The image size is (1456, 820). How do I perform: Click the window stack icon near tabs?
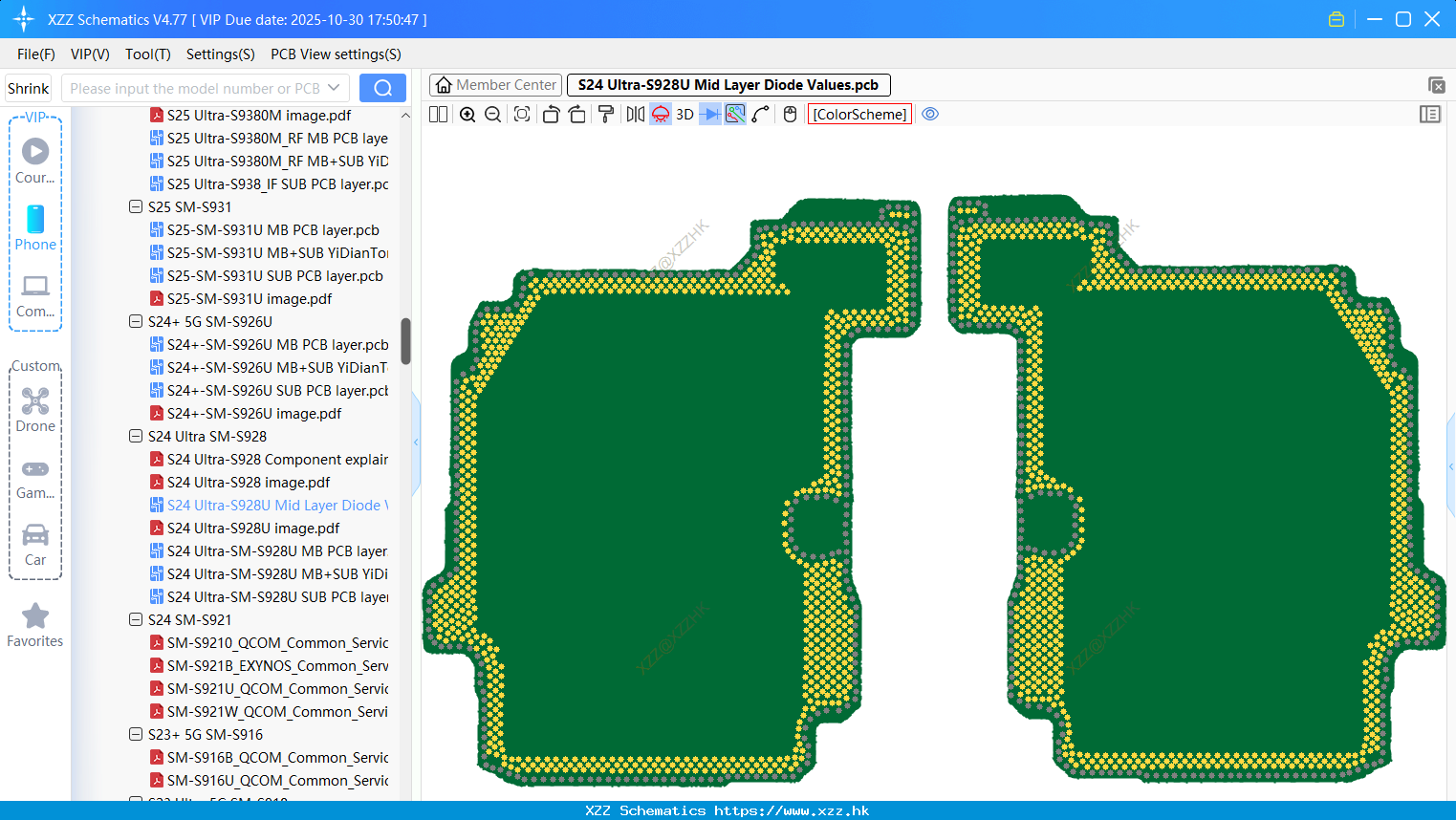coord(1436,85)
